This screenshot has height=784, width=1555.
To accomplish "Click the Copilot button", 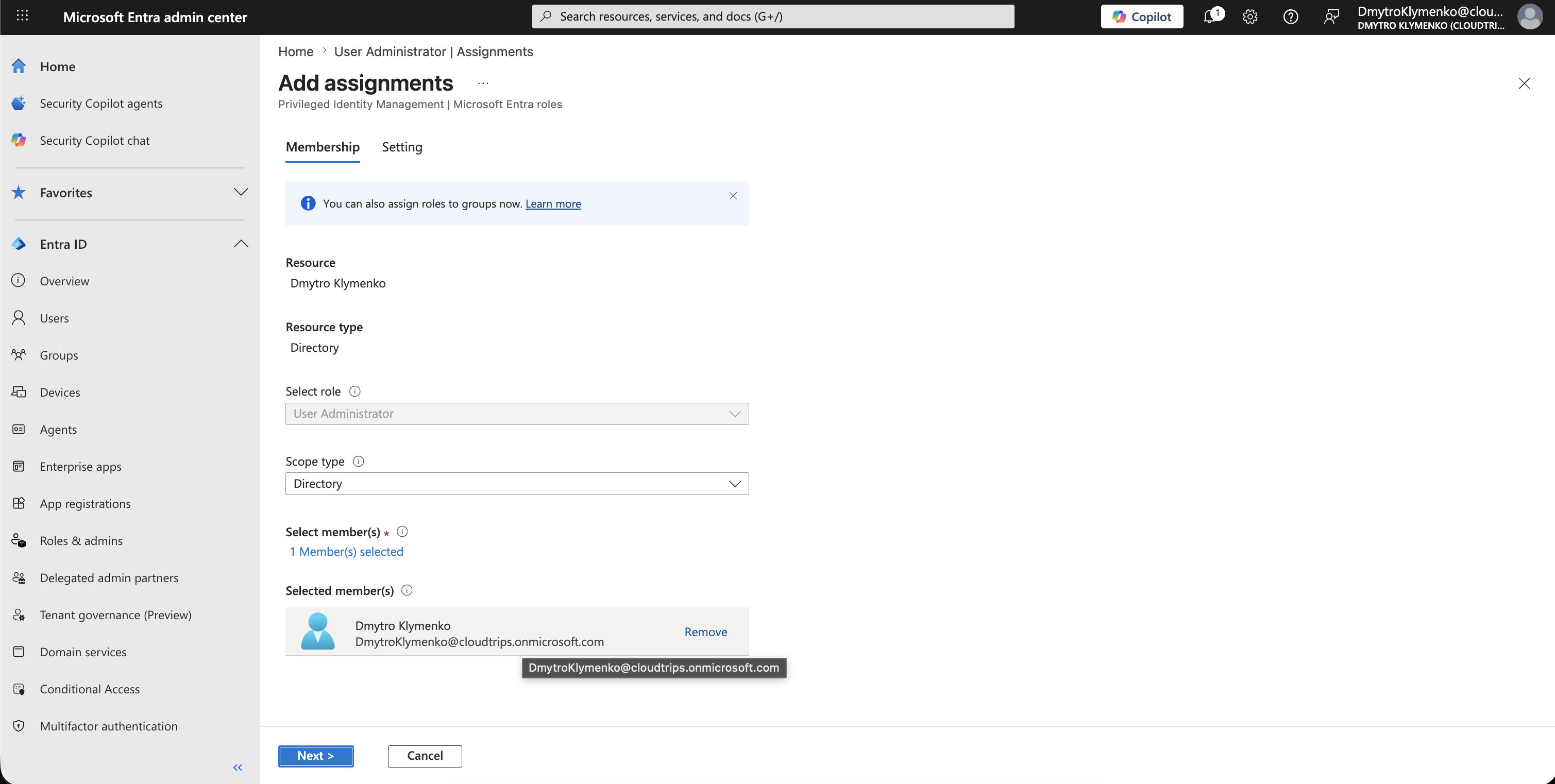I will [1141, 16].
